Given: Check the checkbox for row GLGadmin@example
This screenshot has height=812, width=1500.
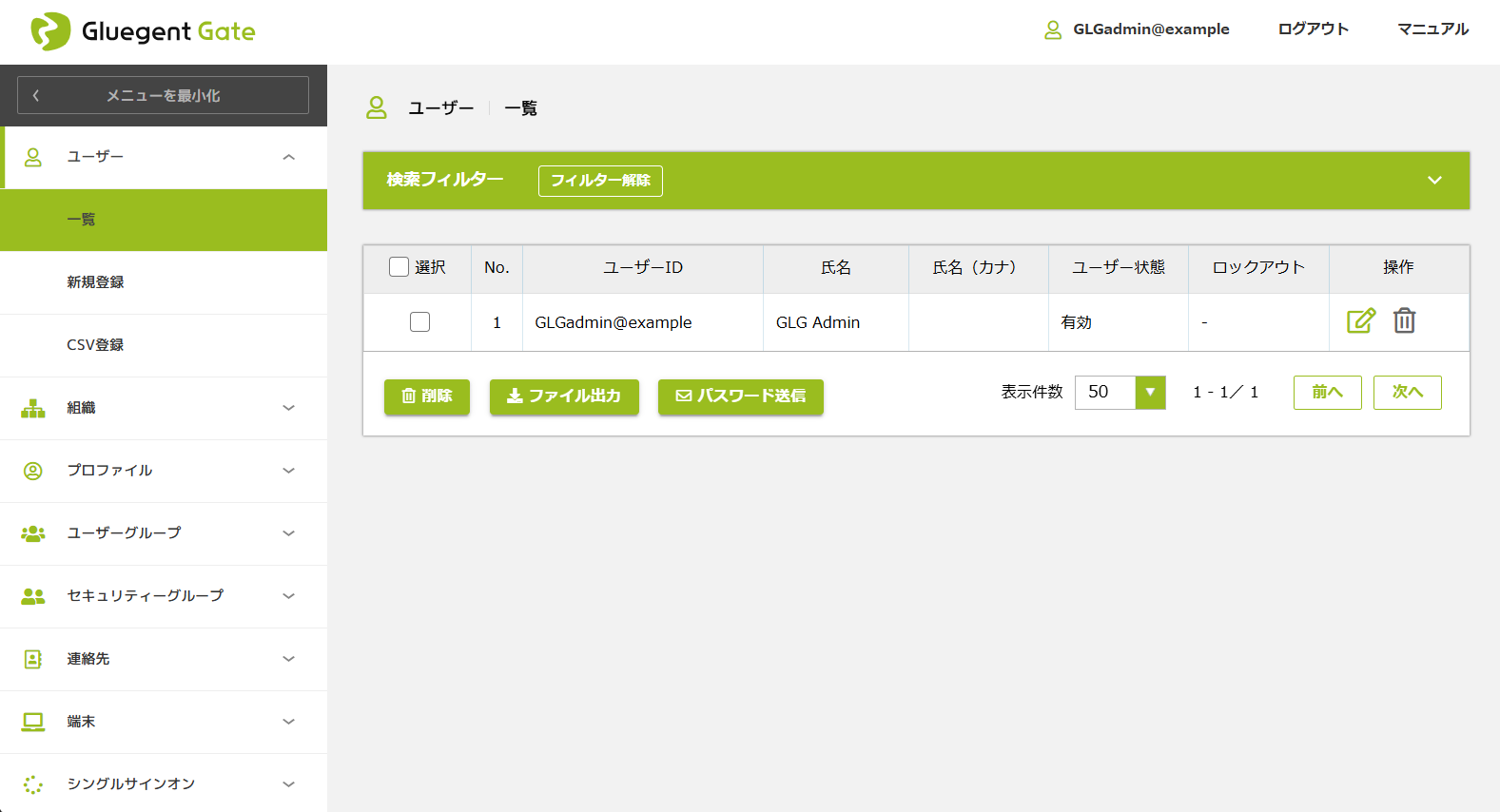Looking at the screenshot, I should [x=419, y=322].
